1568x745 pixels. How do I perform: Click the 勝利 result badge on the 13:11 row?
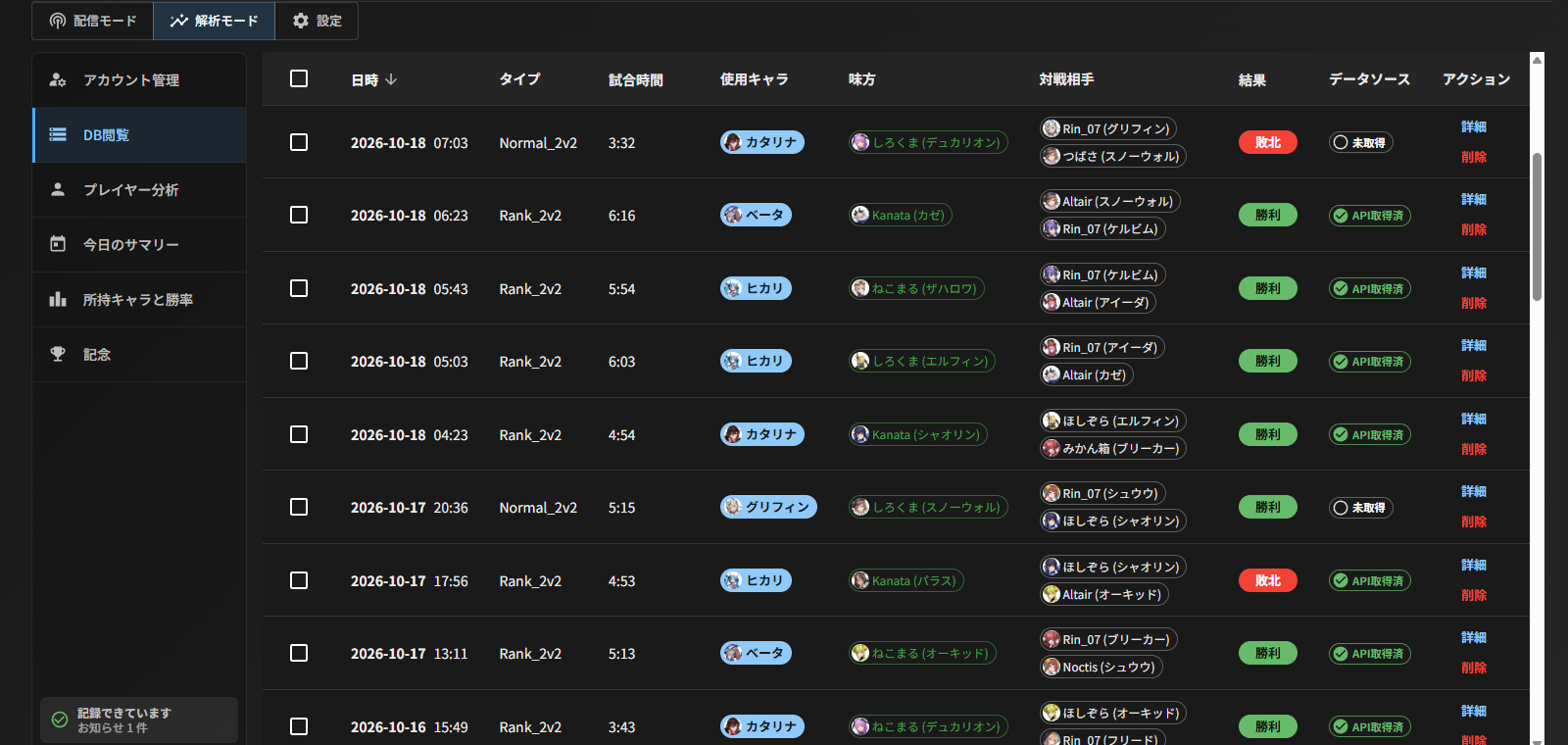(1268, 653)
